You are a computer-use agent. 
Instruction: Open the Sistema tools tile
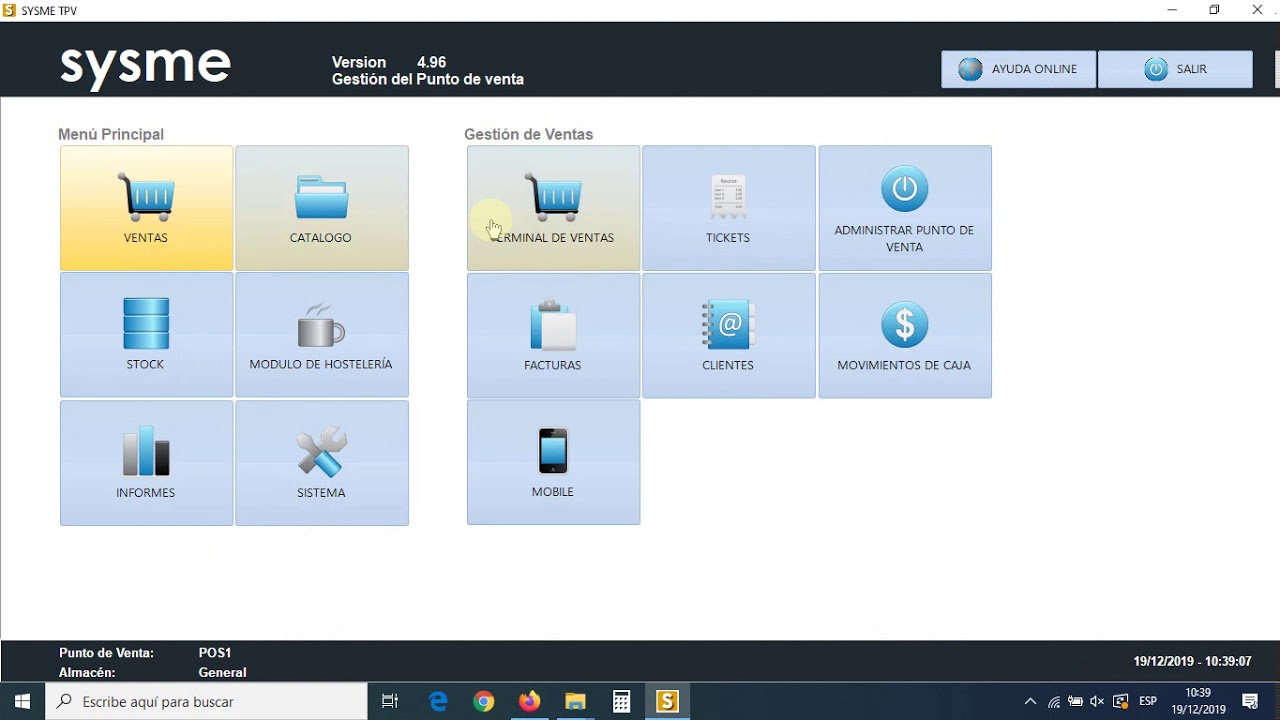[322, 463]
